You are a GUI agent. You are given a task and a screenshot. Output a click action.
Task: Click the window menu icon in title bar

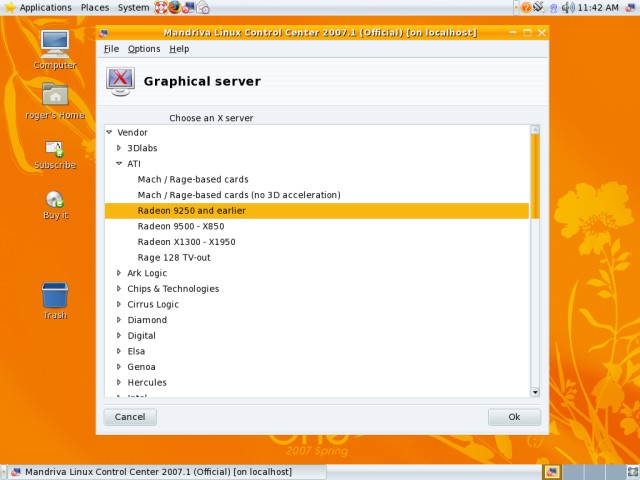103,33
